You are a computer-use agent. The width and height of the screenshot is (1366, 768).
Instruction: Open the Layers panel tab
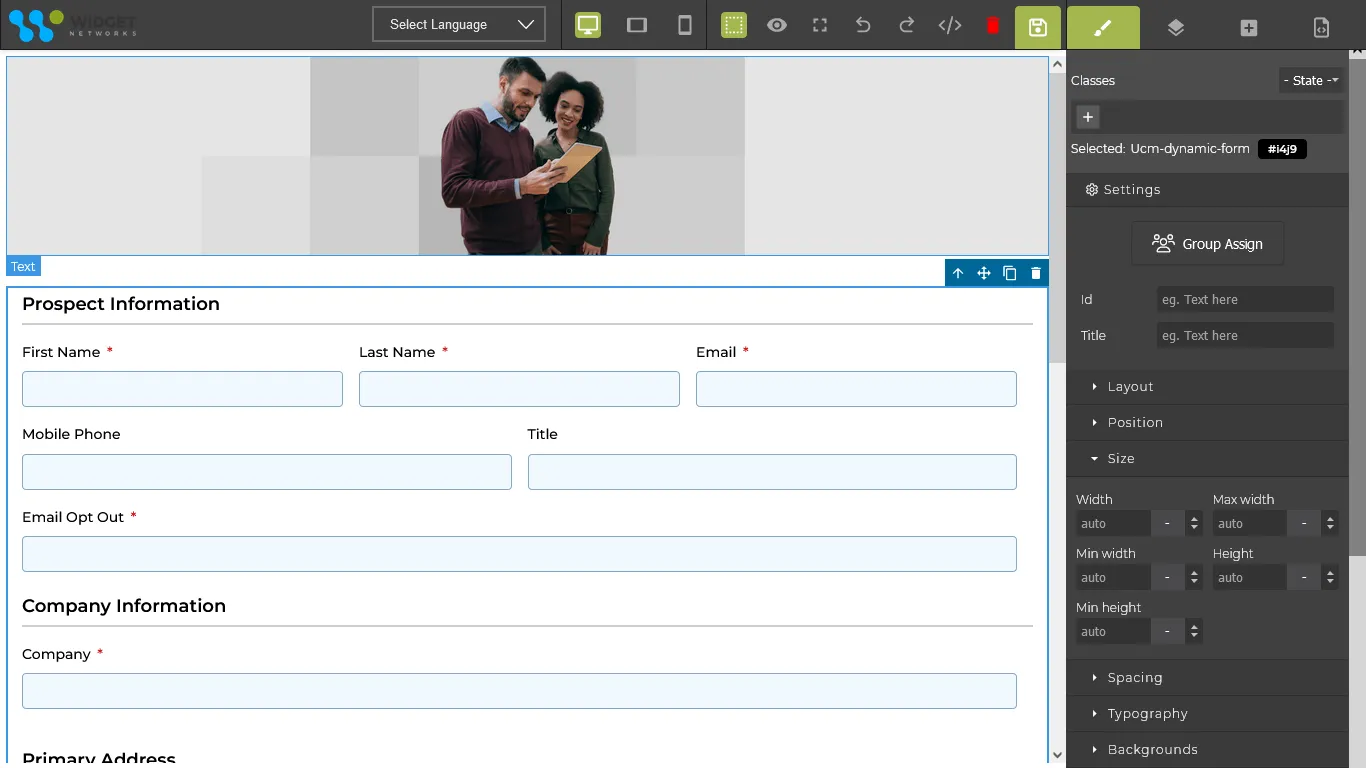[x=1176, y=28]
